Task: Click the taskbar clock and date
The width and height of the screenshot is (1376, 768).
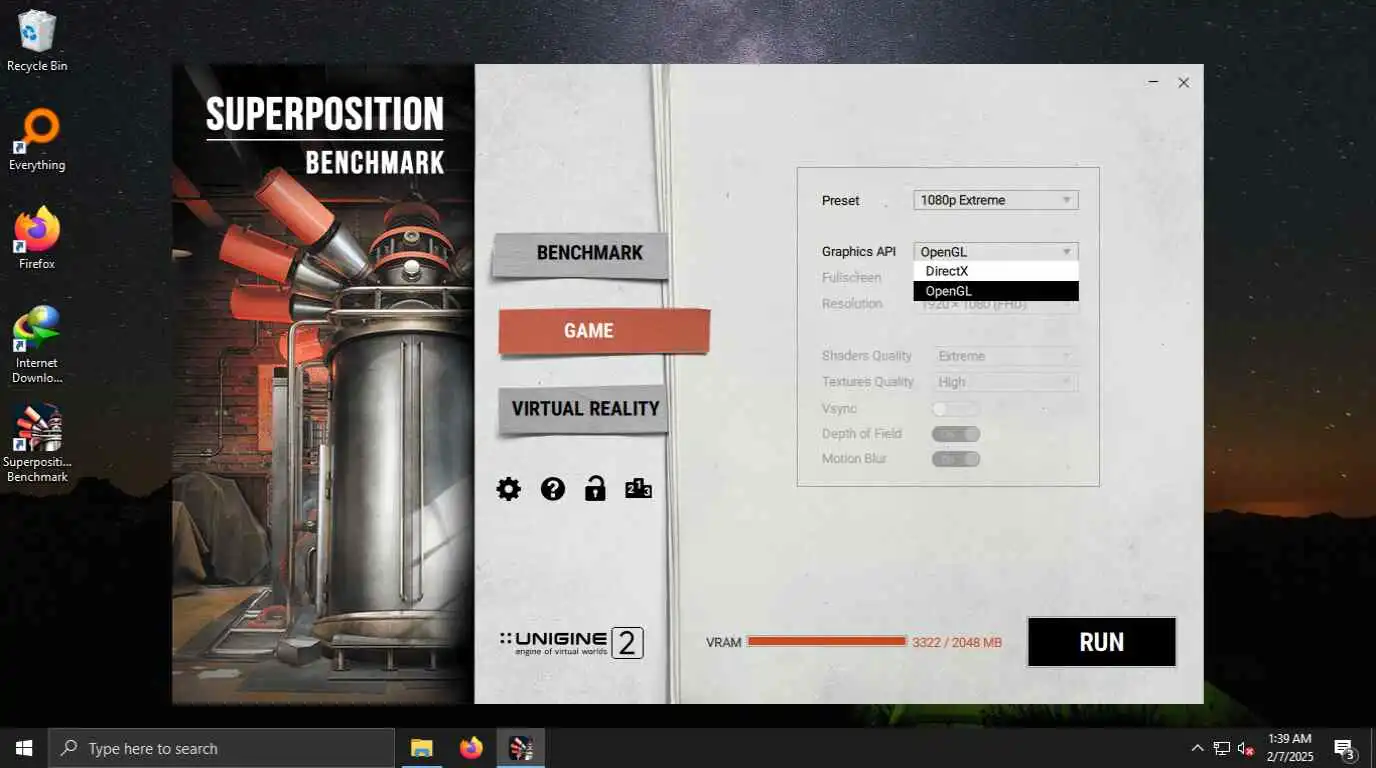Action: pyautogui.click(x=1289, y=748)
